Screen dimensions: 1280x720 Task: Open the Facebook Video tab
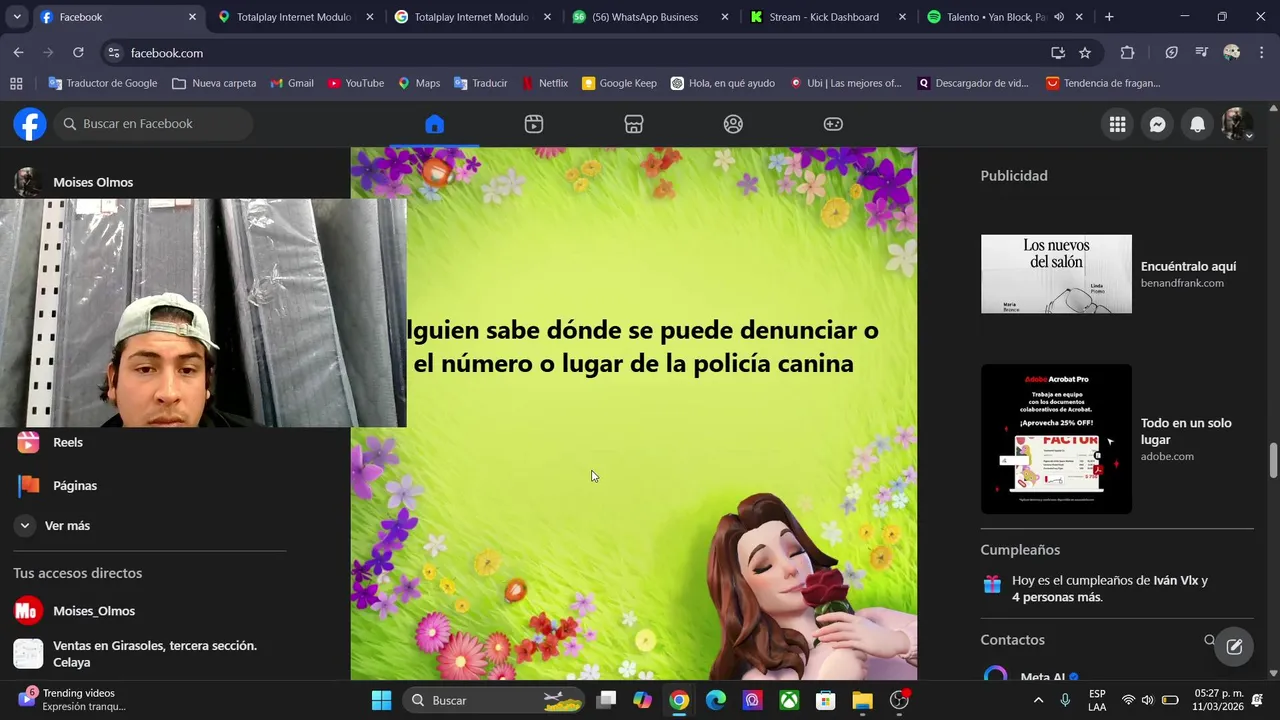tap(534, 124)
